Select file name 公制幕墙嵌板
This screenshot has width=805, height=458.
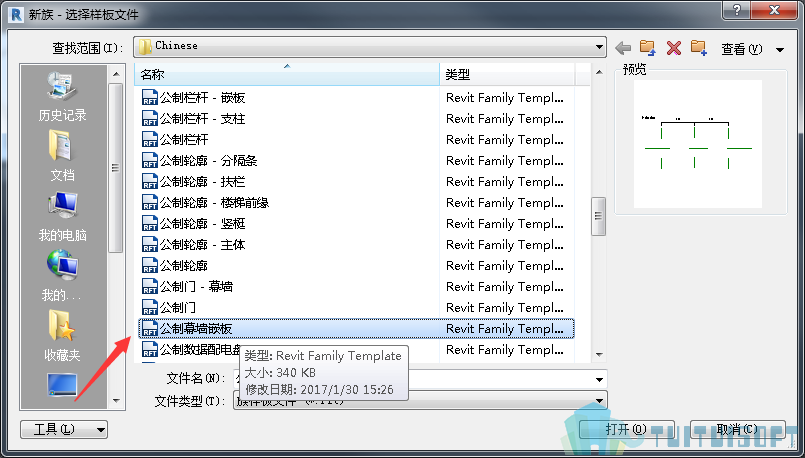pyautogui.click(x=196, y=329)
